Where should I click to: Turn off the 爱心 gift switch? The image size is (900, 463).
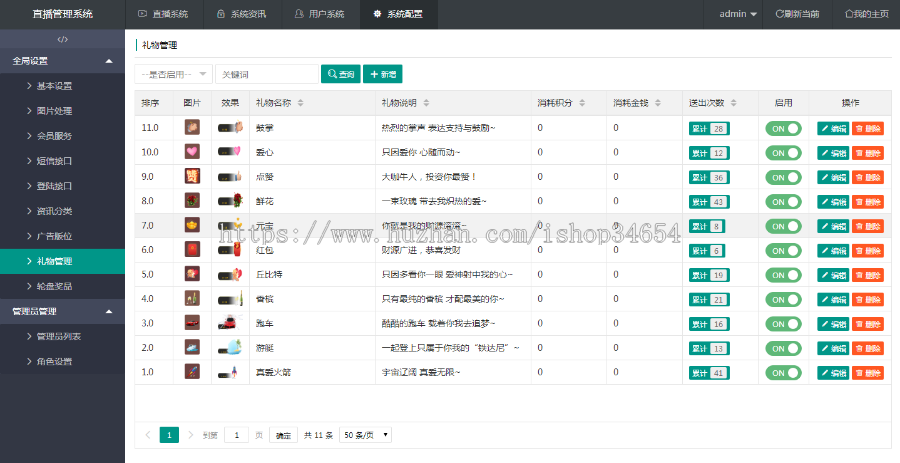783,153
